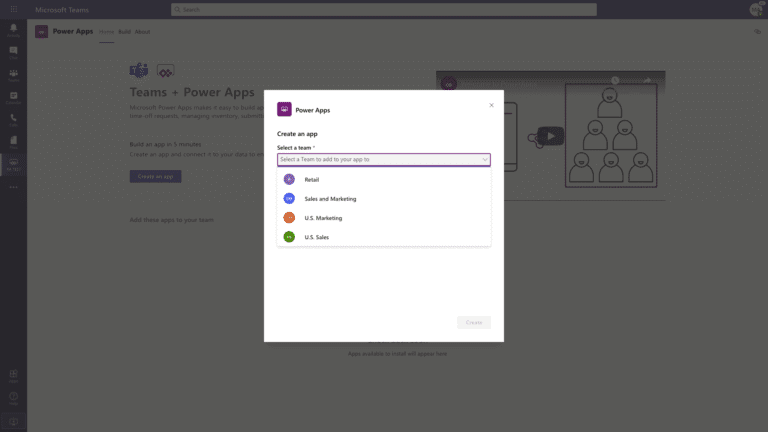Open more apps ellipsis in sidebar

coord(13,187)
